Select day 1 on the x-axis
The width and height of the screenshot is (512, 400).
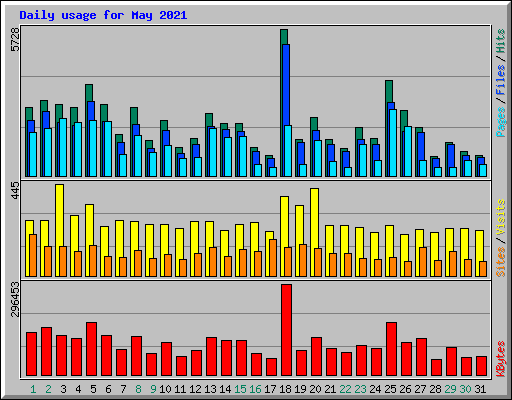coord(33,389)
